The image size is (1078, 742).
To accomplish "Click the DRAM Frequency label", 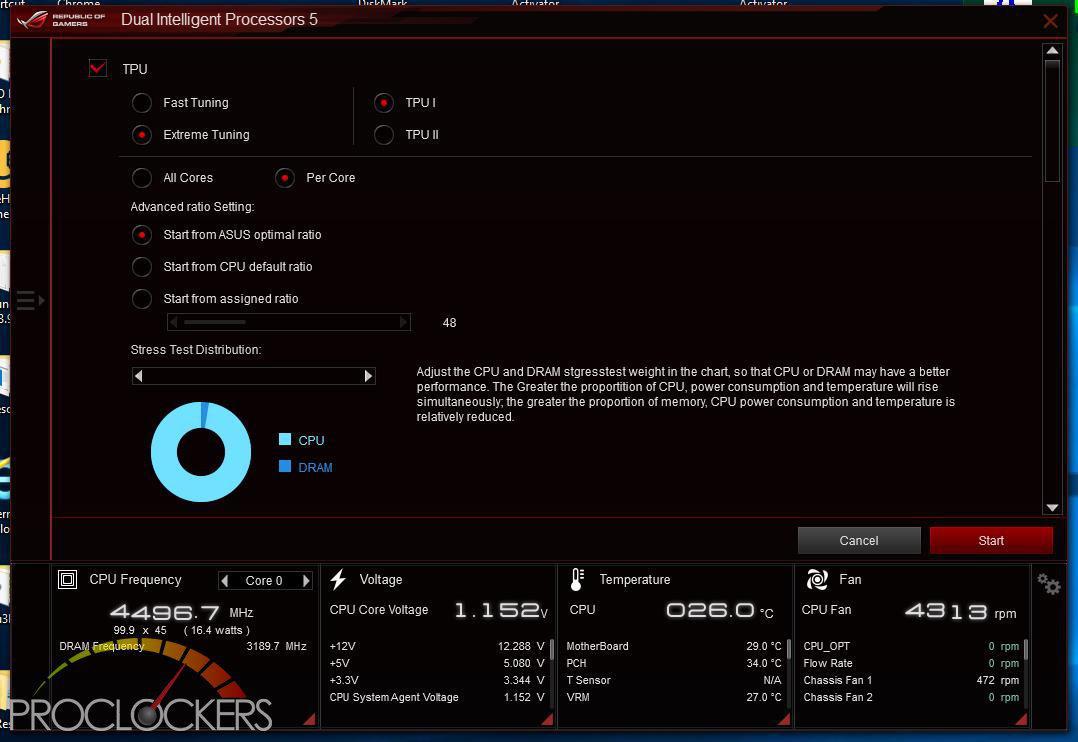I will 102,646.
